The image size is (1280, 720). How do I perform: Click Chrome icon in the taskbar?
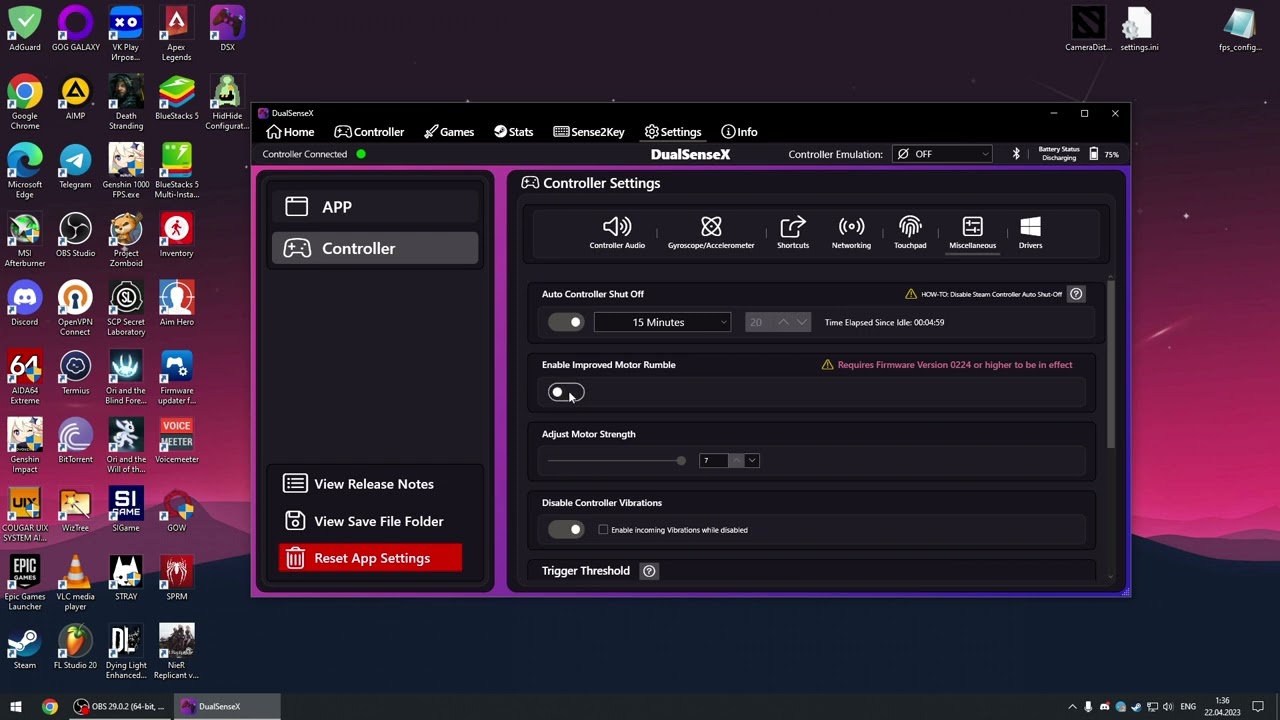(x=49, y=706)
